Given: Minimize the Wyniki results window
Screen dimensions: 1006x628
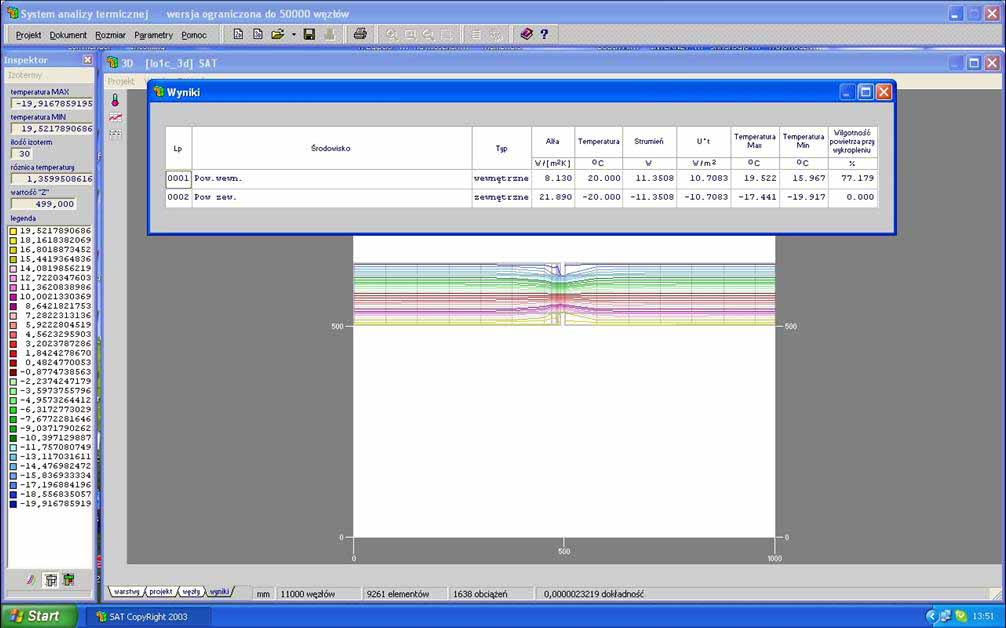Looking at the screenshot, I should click(848, 92).
